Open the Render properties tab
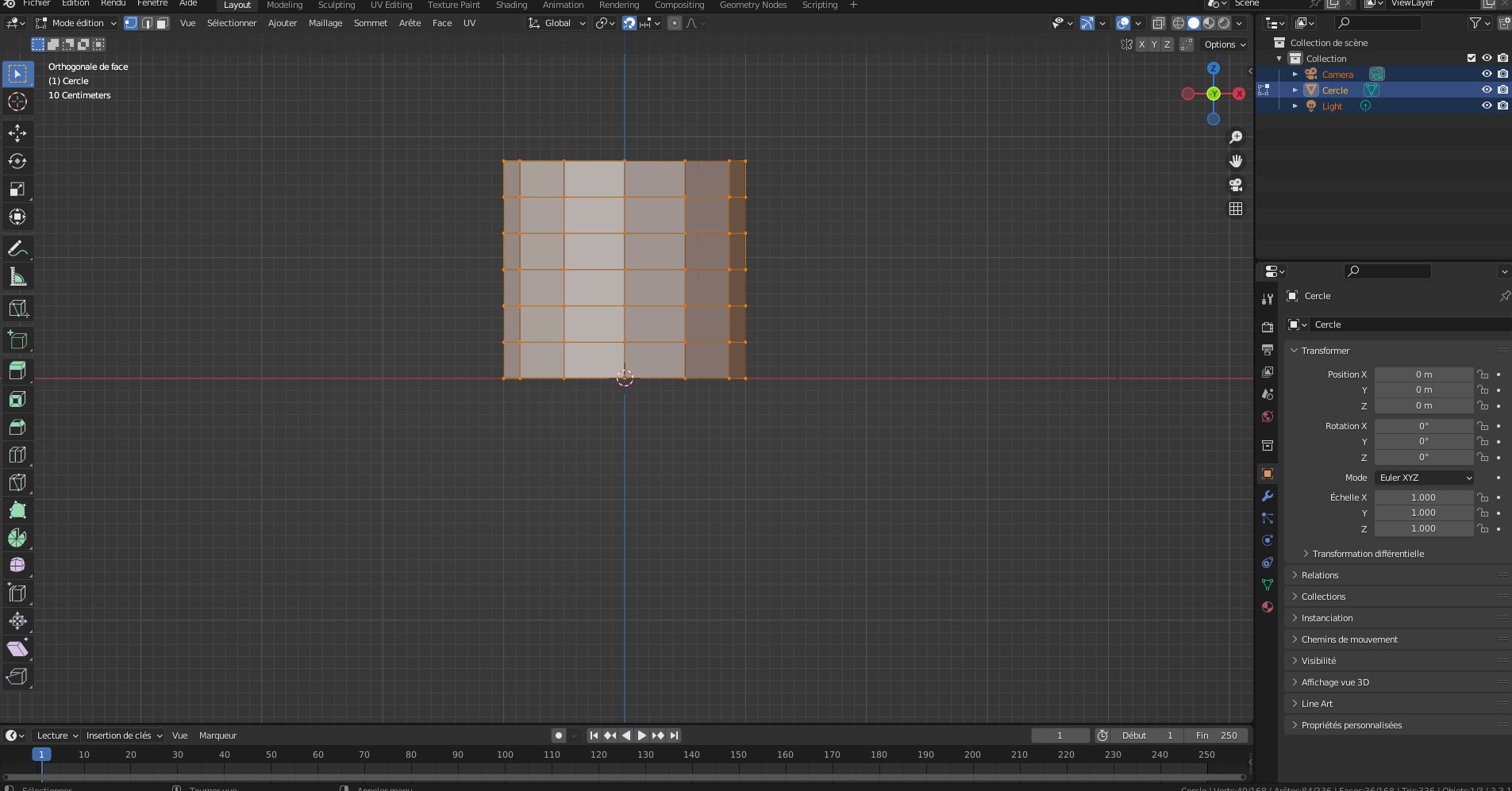The width and height of the screenshot is (1512, 791). point(1268,327)
